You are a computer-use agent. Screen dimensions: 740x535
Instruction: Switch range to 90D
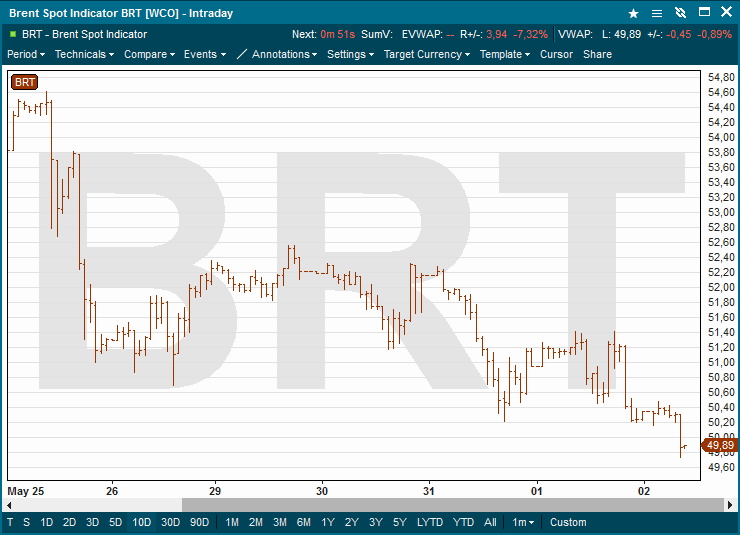pyautogui.click(x=199, y=522)
